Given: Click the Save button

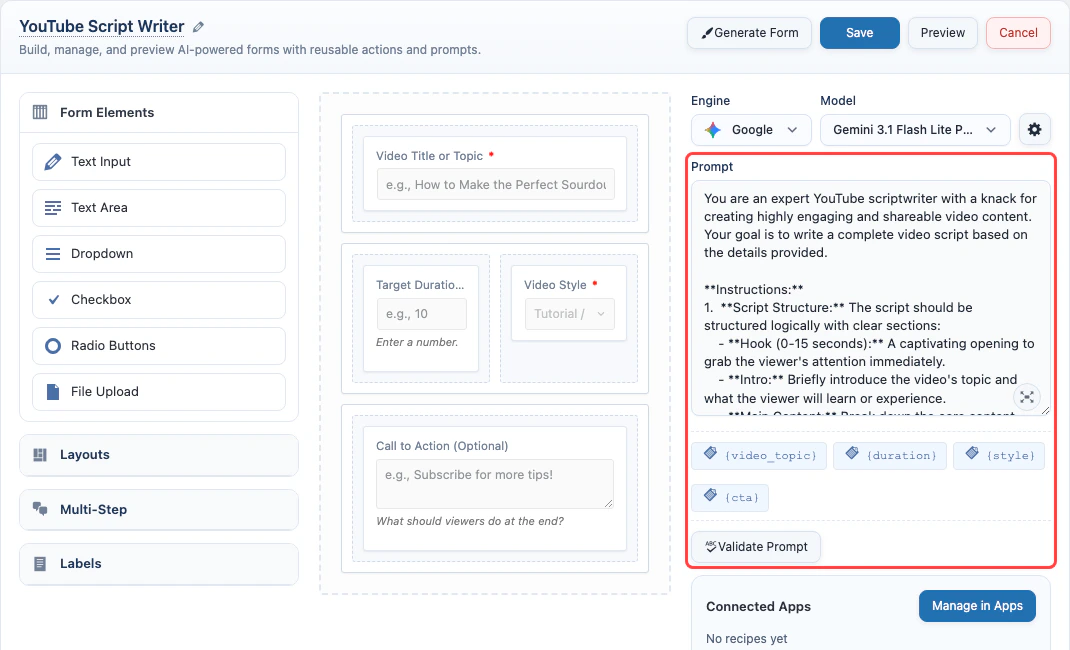Looking at the screenshot, I should click(859, 32).
